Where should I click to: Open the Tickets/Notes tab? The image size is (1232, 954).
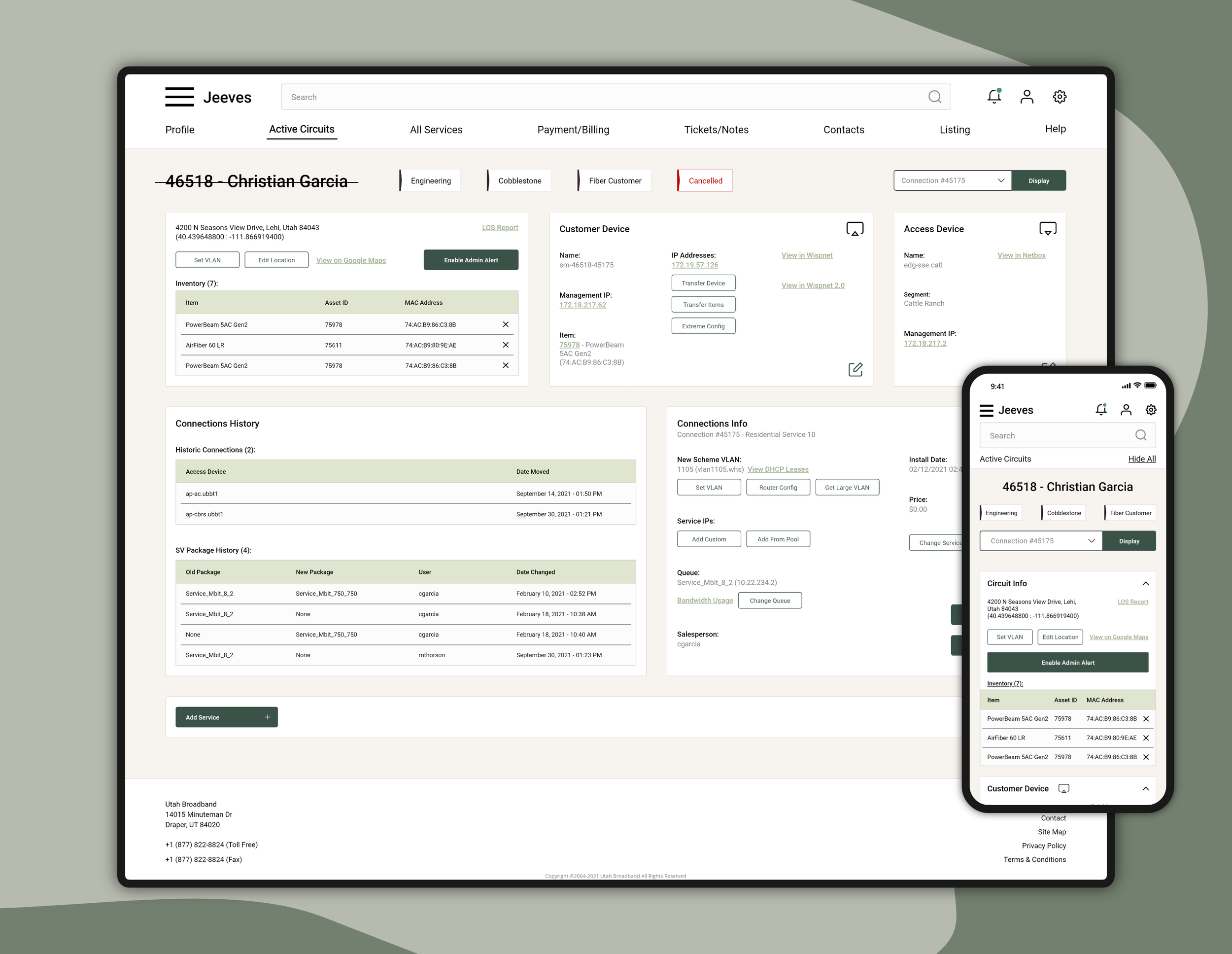pyautogui.click(x=716, y=130)
